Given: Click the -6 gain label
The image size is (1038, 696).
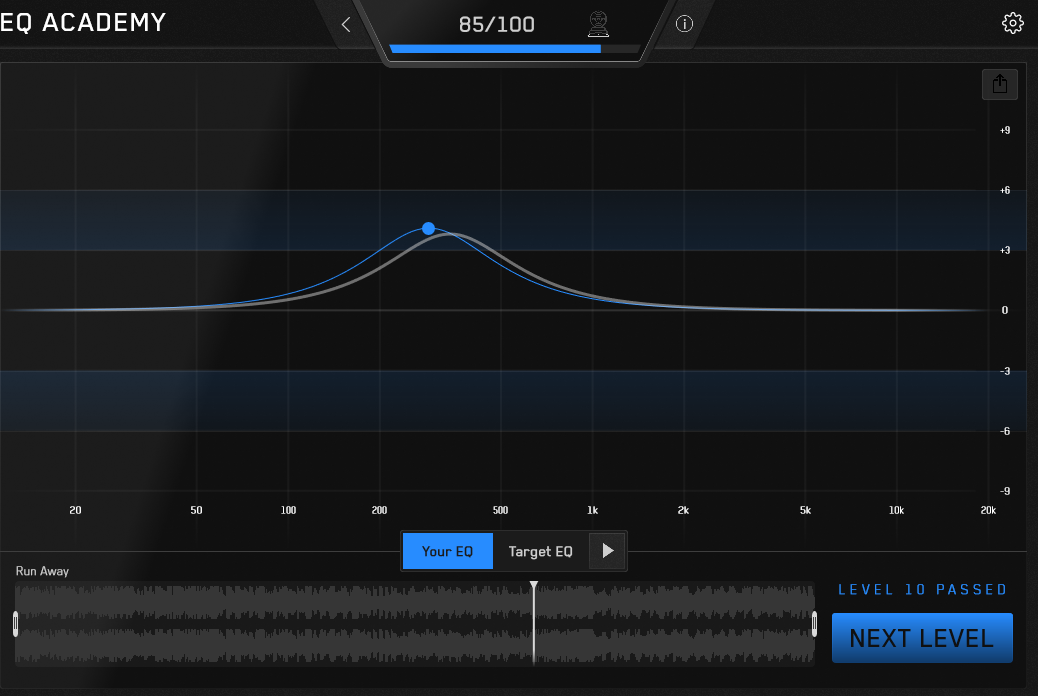Looking at the screenshot, I should tap(1005, 431).
